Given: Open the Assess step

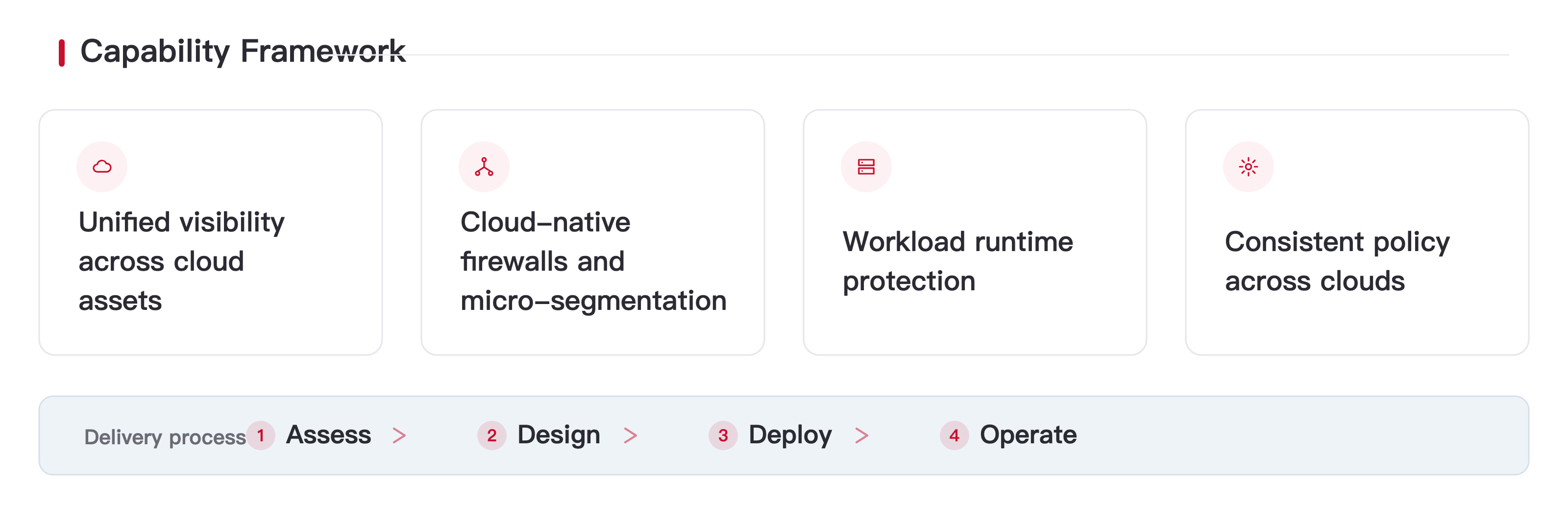Looking at the screenshot, I should [329, 435].
